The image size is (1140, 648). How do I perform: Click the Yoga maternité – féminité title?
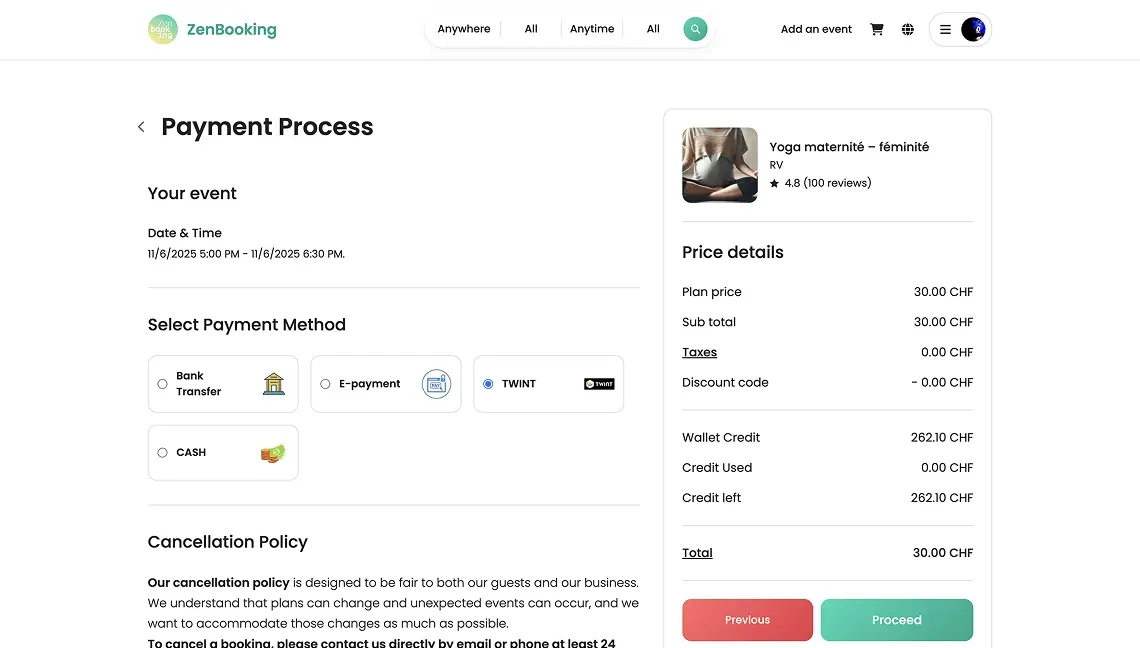click(849, 147)
